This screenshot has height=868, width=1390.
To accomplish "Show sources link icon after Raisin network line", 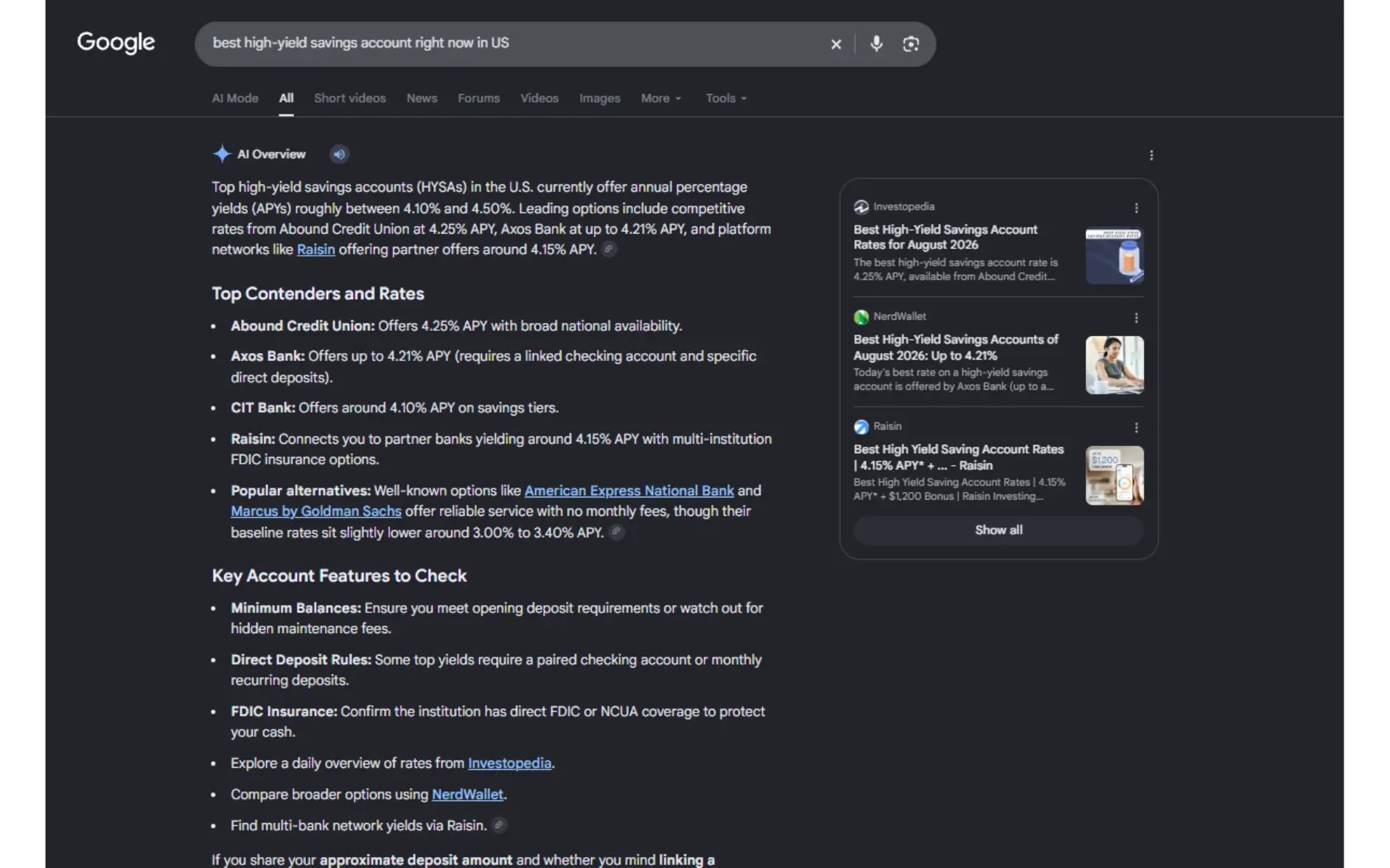I will click(499, 825).
